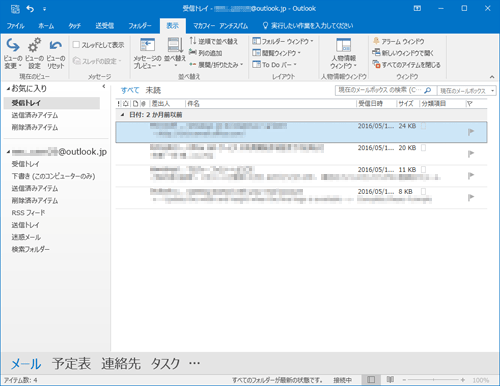Open フォルダー ウィンドウ dropdown
Image resolution: width=500 pixels, height=386 pixels.
[x=283, y=41]
